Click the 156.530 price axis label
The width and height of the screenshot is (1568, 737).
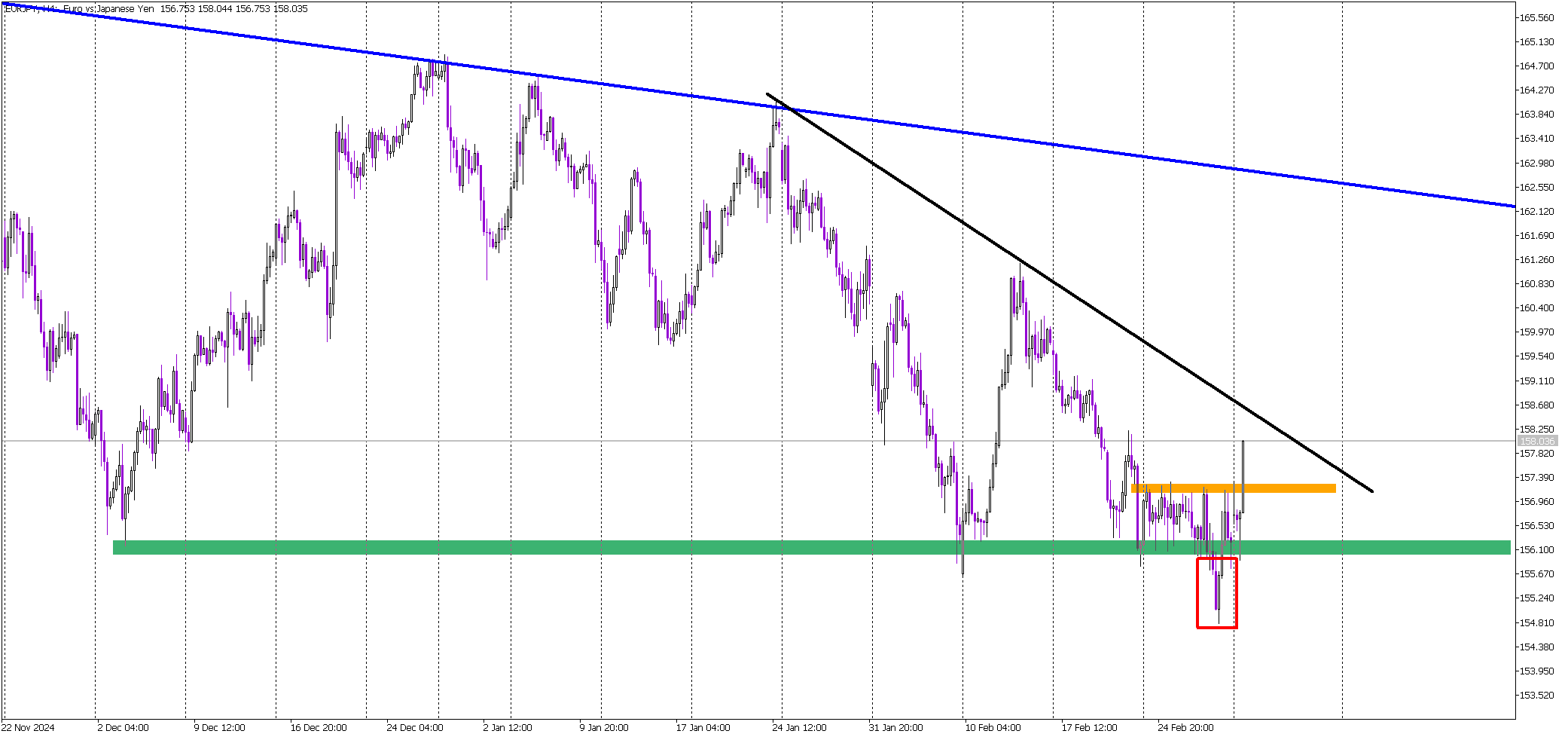pos(1536,525)
